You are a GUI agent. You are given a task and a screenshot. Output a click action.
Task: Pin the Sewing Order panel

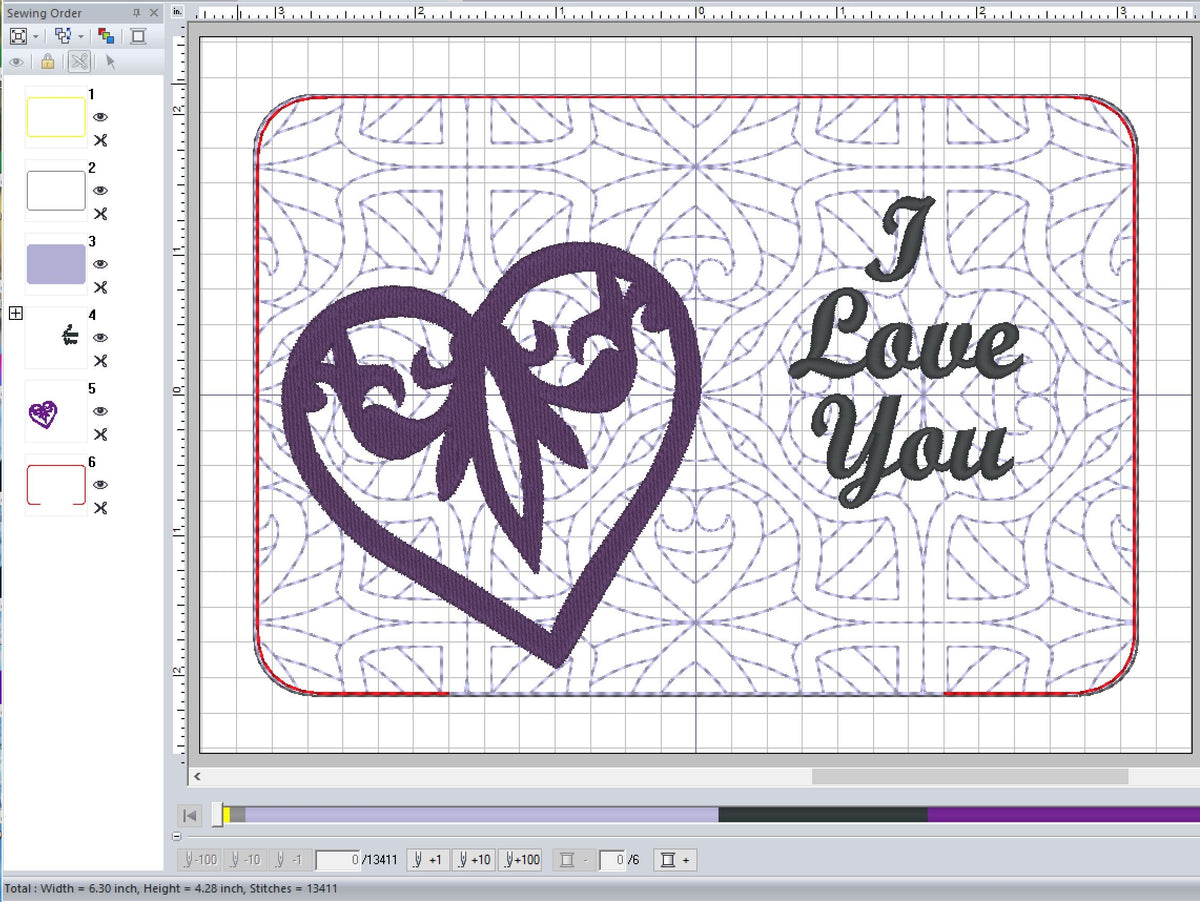point(137,13)
